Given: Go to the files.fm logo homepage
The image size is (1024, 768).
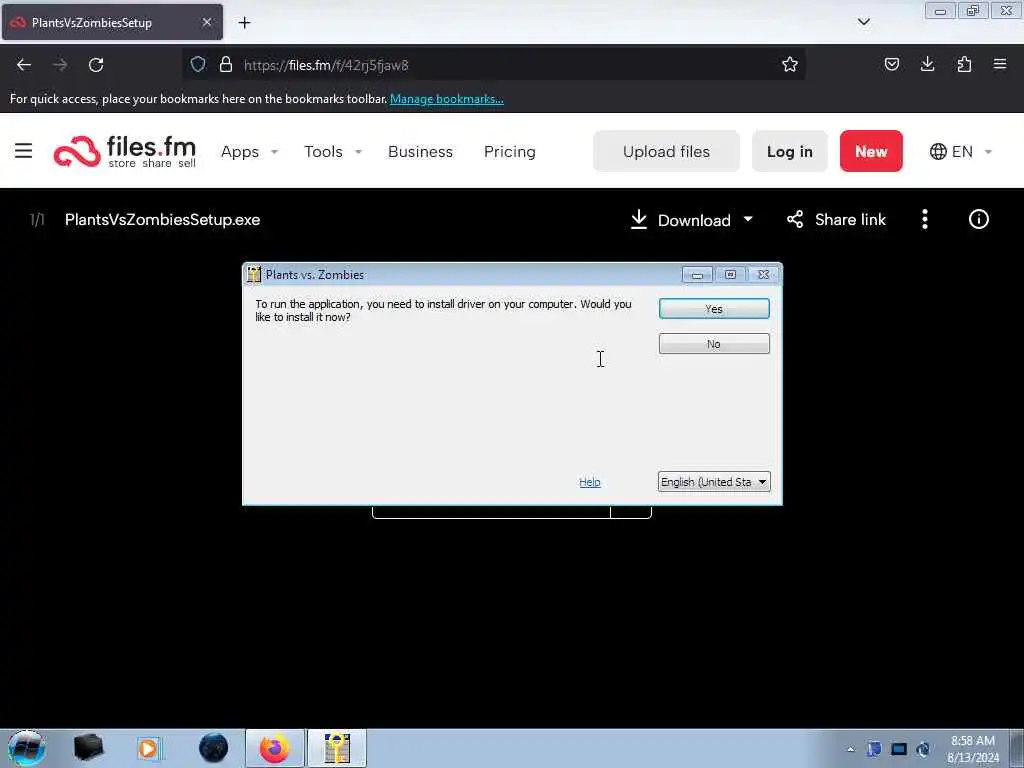Looking at the screenshot, I should point(125,152).
